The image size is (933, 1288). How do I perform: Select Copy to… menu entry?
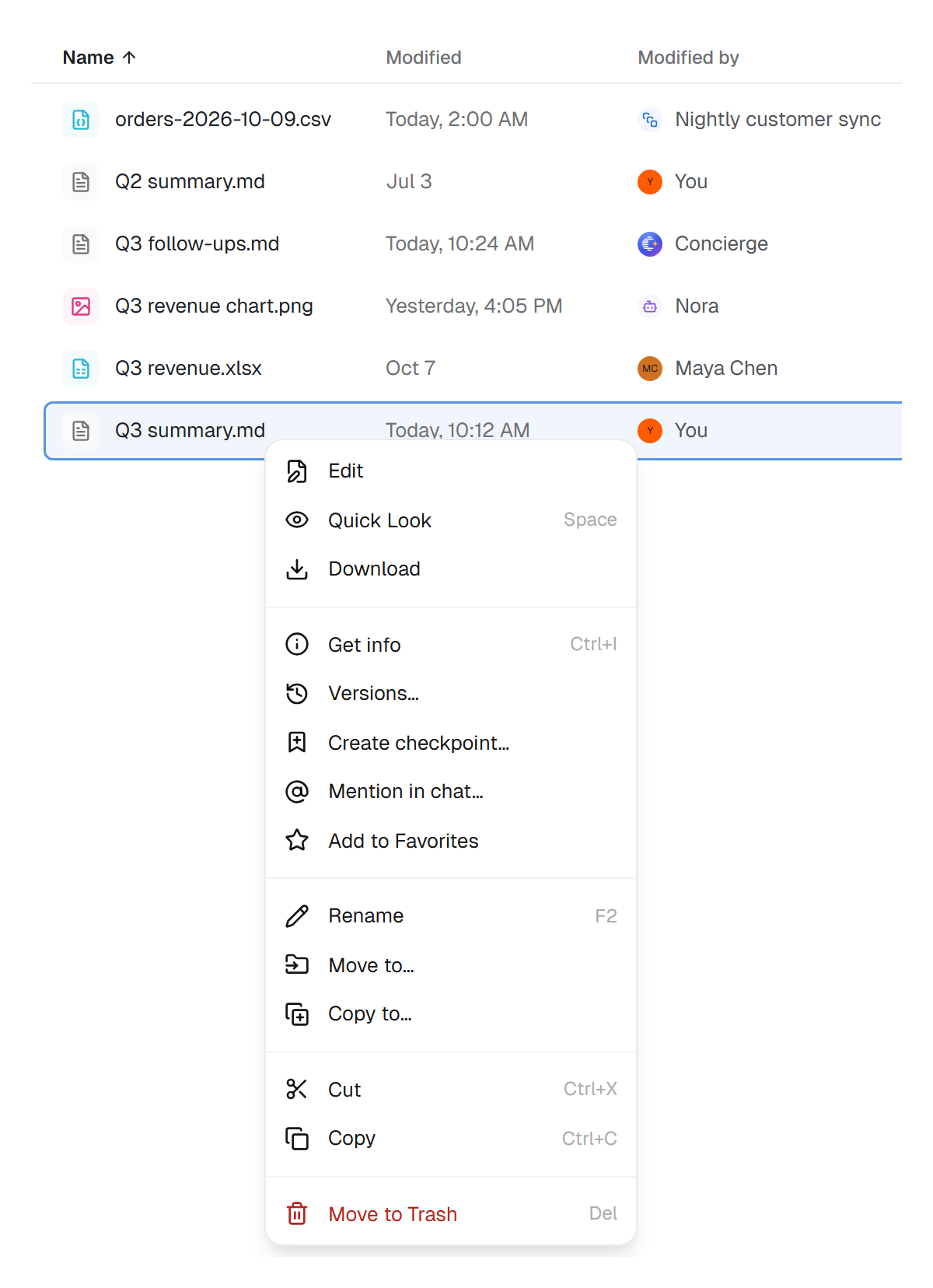[x=451, y=1014]
